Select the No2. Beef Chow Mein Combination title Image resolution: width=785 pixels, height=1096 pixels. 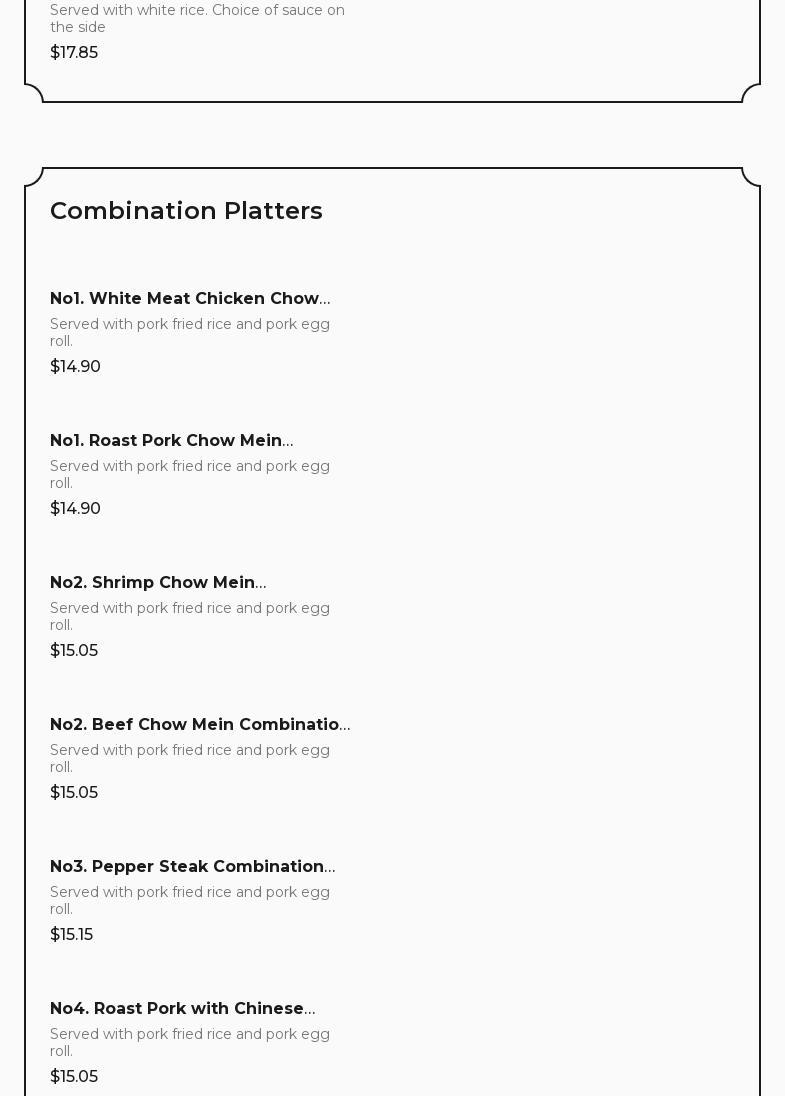pos(200,725)
